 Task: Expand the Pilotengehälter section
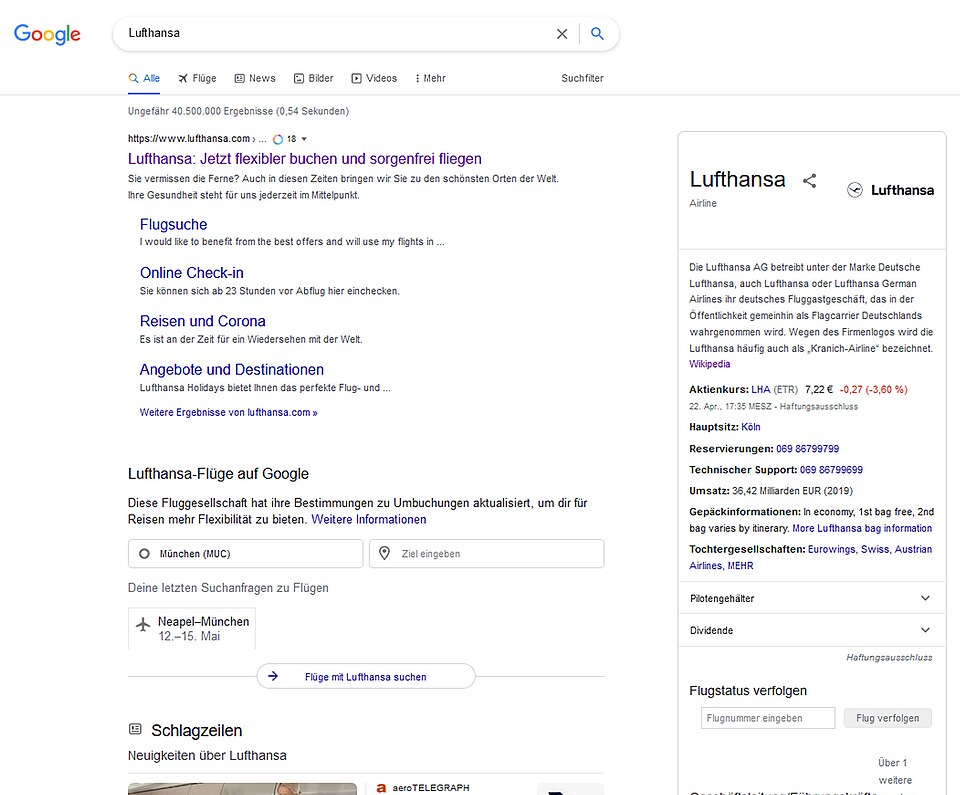[925, 598]
